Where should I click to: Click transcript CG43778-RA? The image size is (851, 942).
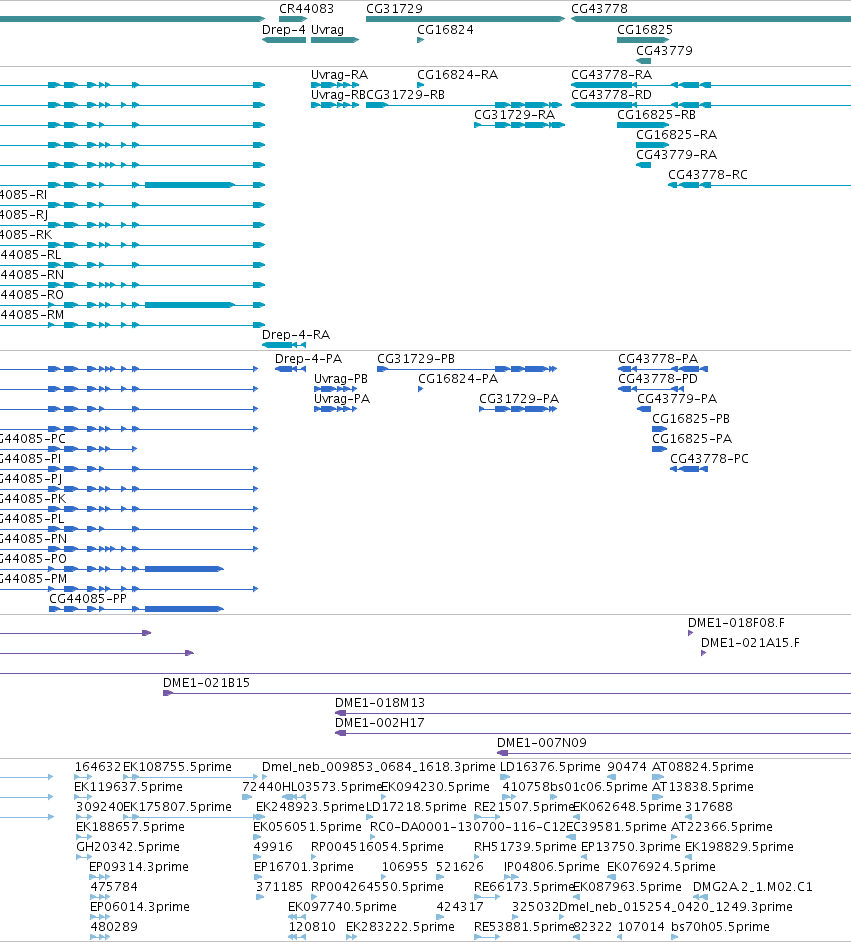coord(611,75)
